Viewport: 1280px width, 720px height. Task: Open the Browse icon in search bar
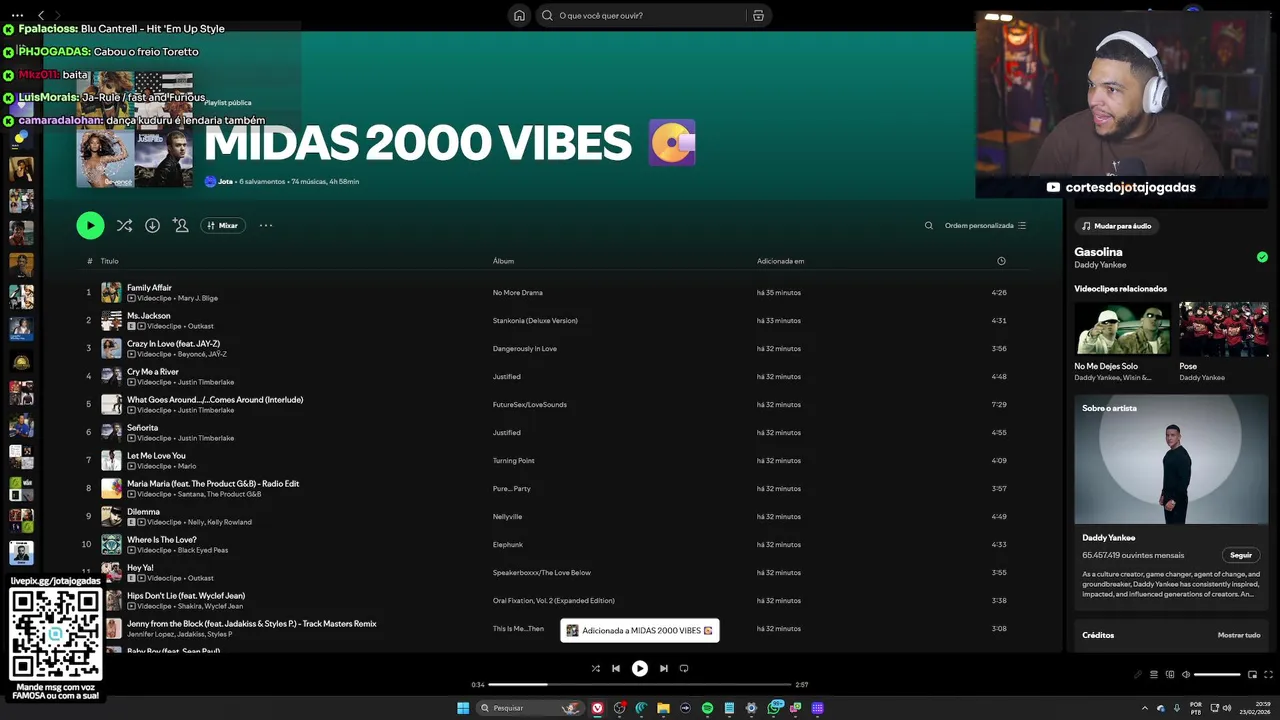(x=758, y=15)
